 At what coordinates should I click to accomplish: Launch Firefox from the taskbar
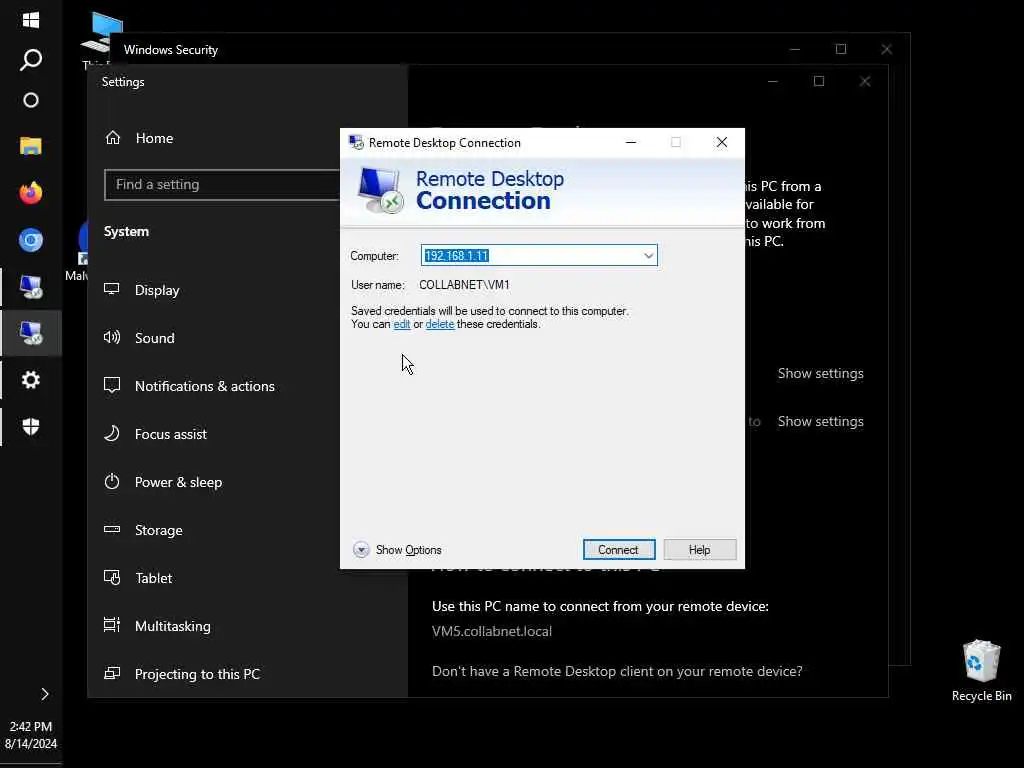click(31, 193)
